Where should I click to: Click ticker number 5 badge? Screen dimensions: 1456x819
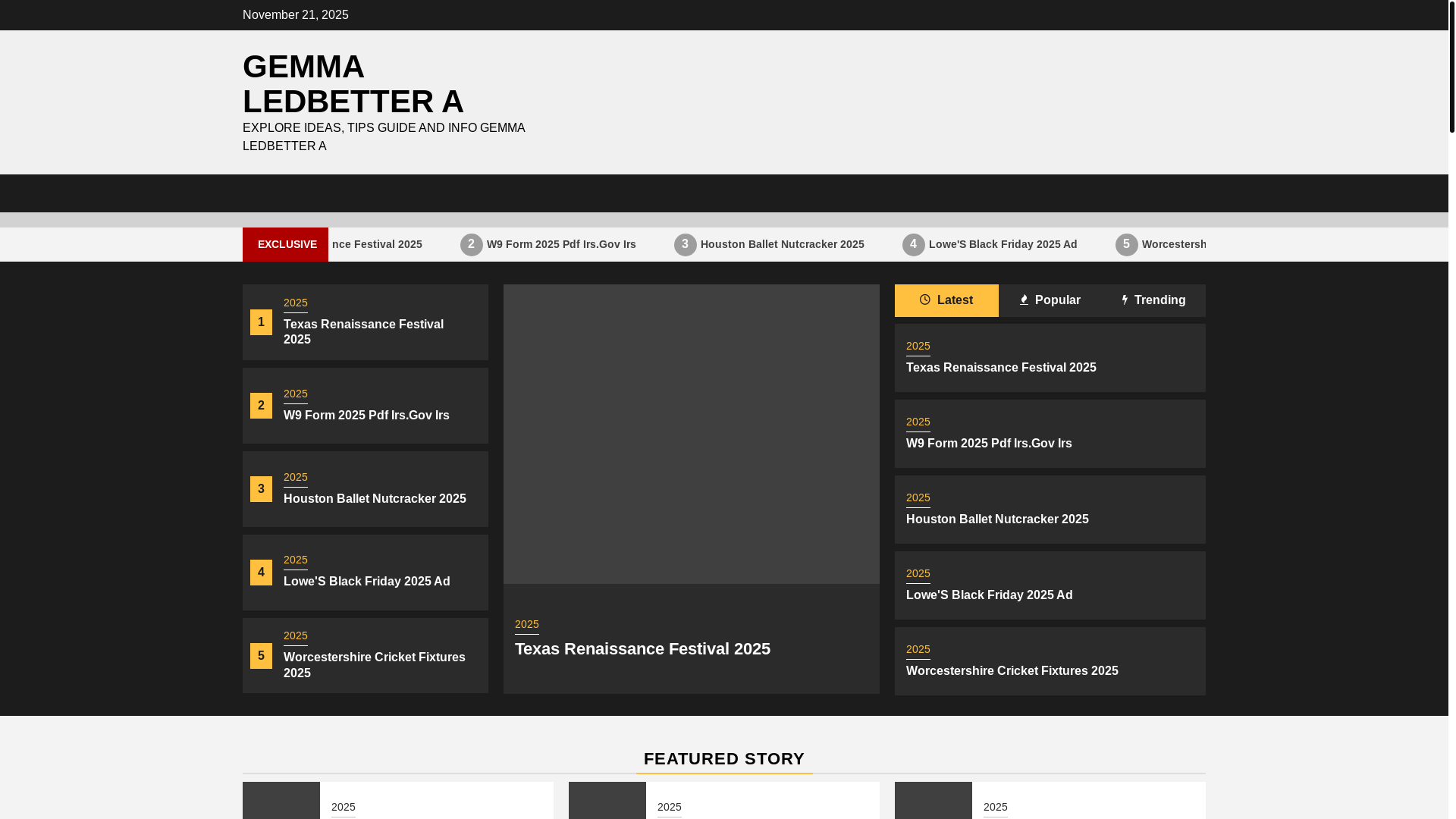[1127, 244]
